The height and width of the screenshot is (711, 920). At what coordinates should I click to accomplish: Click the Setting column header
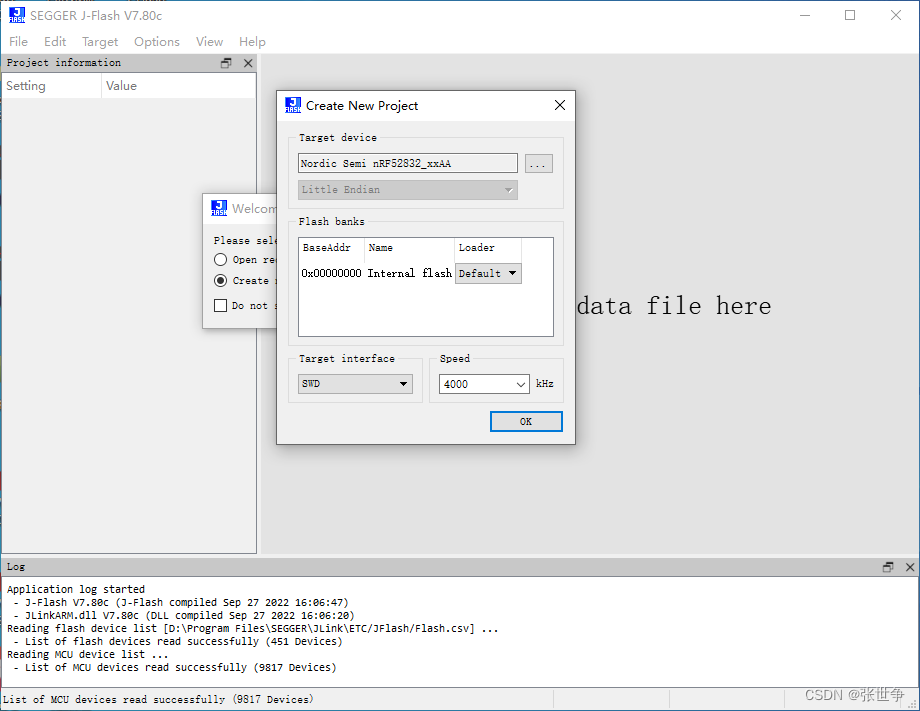point(52,86)
